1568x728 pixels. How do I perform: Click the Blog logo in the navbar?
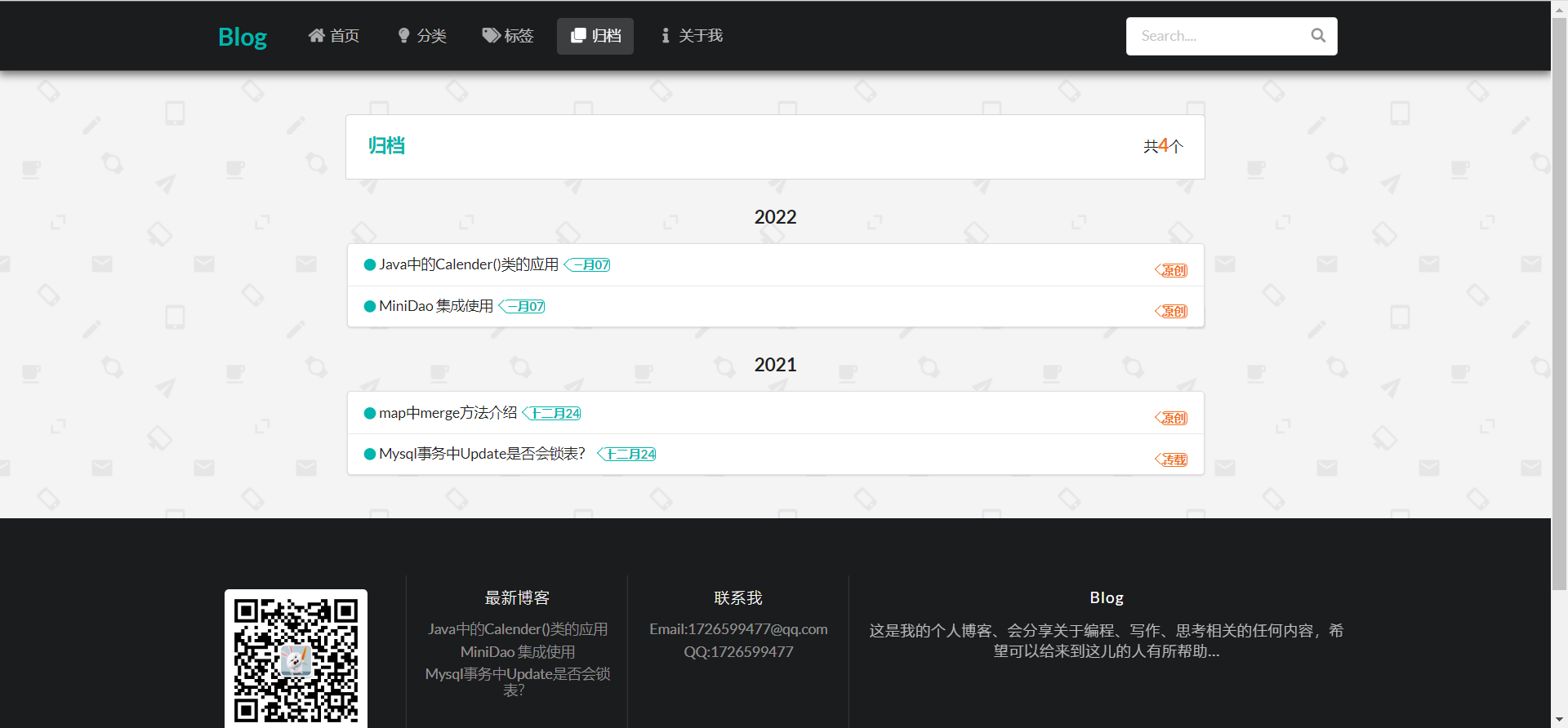(x=242, y=37)
